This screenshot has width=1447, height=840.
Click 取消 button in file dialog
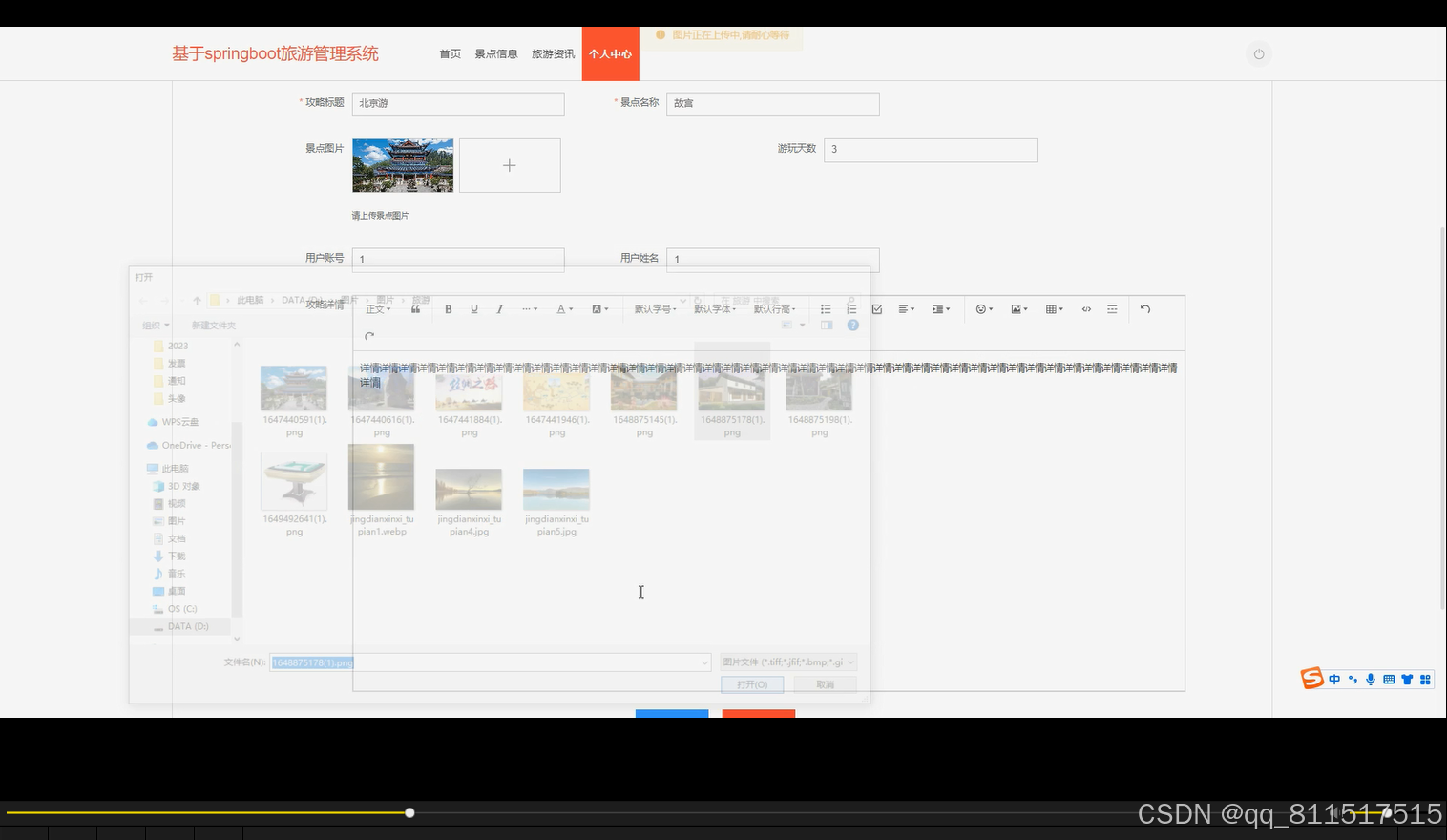[826, 684]
